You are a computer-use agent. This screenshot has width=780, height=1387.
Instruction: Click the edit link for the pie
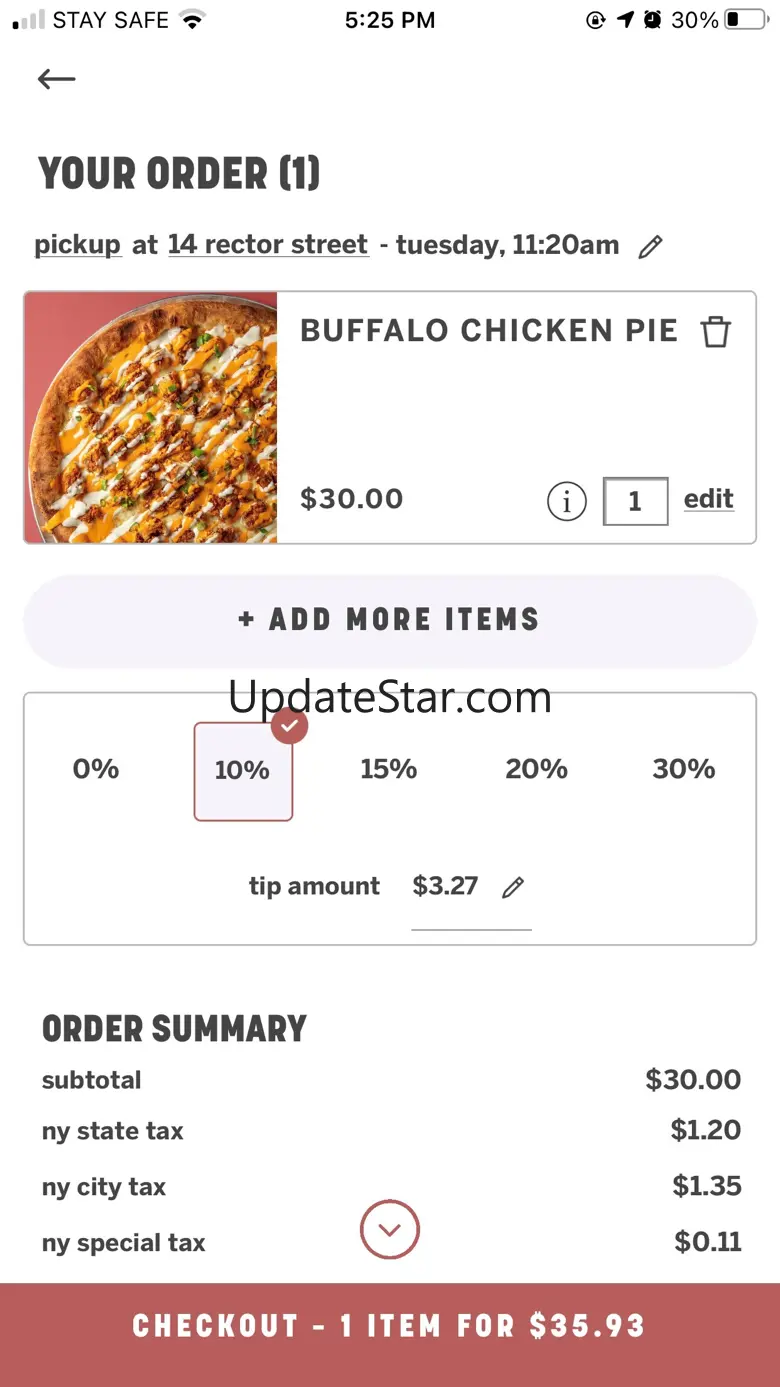(x=708, y=499)
